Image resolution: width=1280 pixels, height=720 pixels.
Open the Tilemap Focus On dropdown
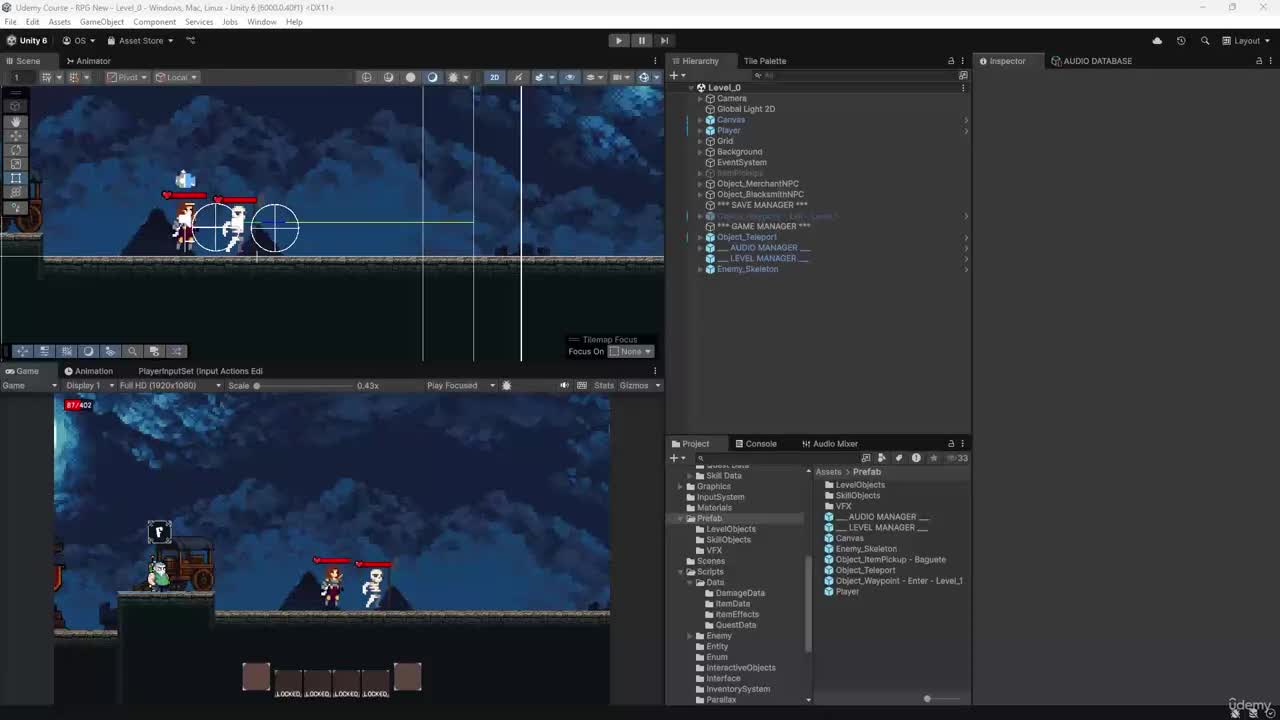coord(630,351)
